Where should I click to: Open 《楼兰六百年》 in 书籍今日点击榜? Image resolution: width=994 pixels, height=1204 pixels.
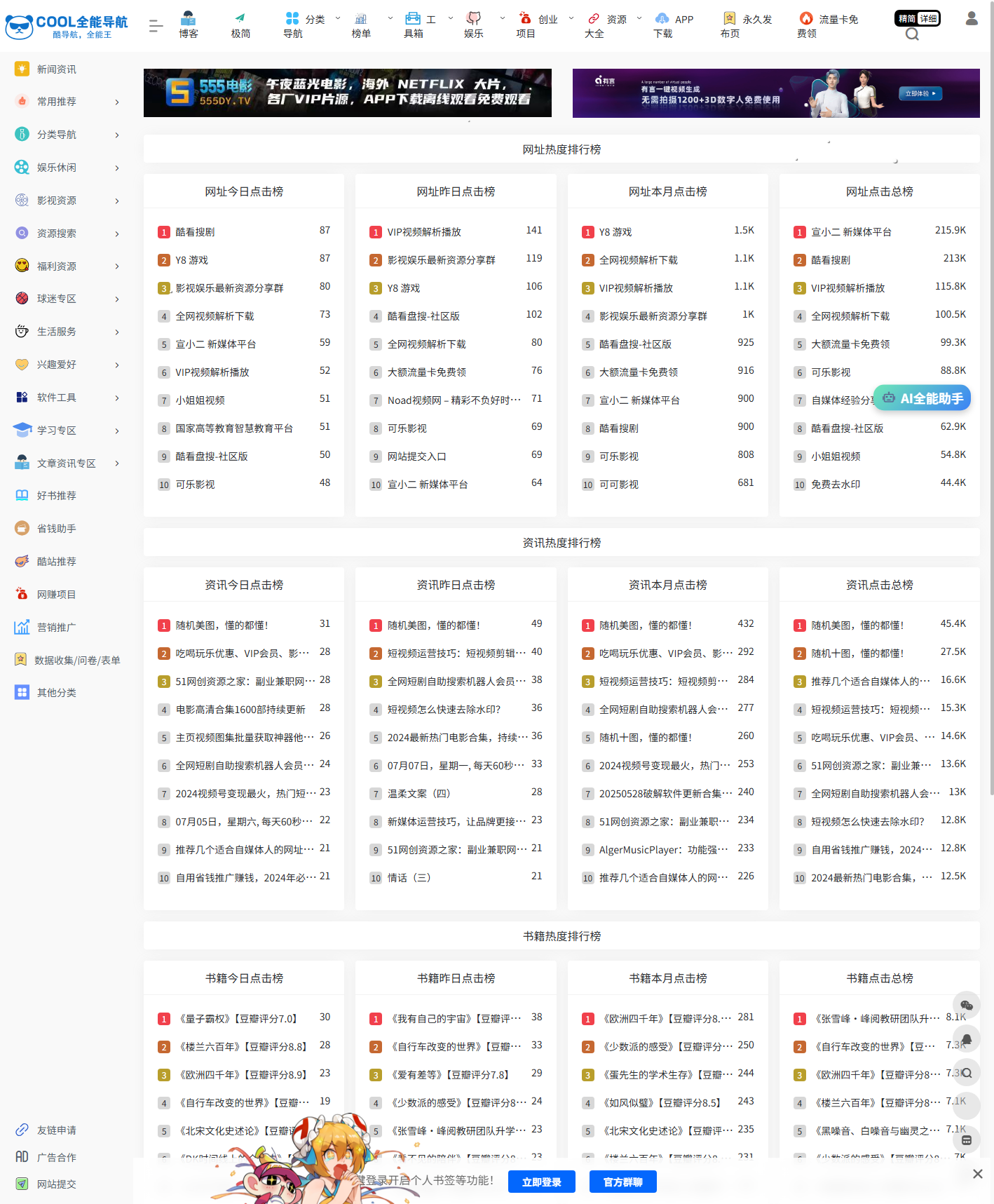(243, 1047)
